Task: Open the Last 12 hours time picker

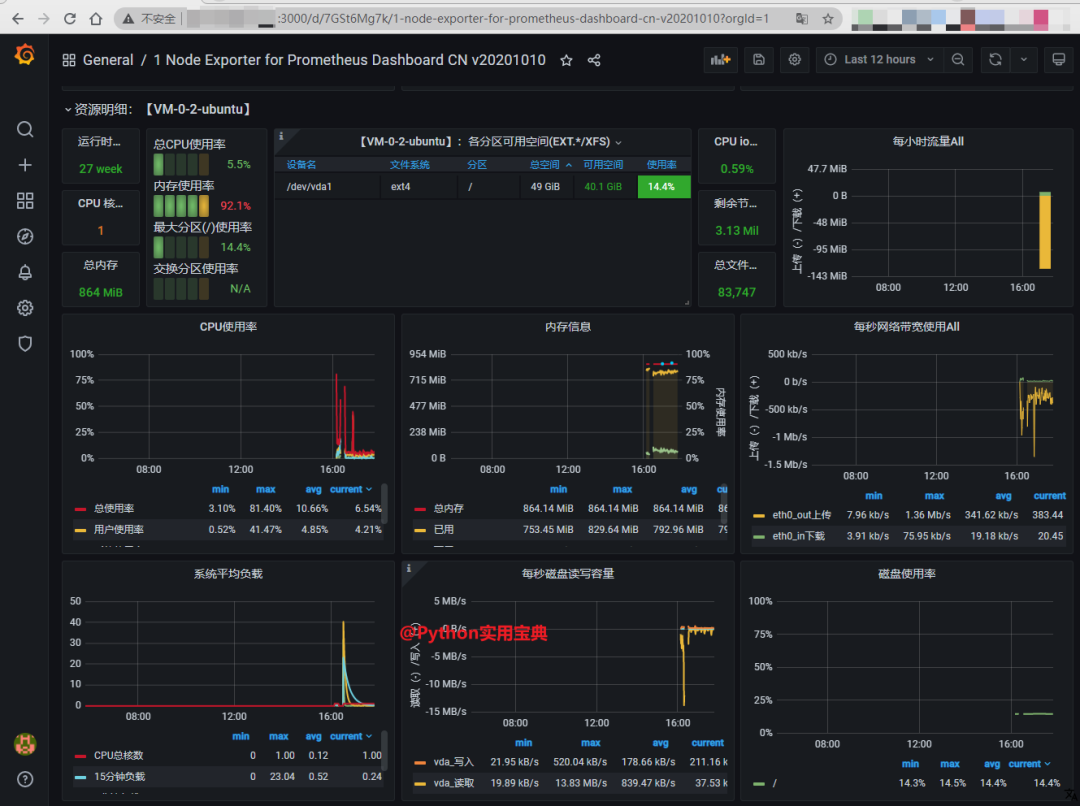Action: click(x=879, y=60)
